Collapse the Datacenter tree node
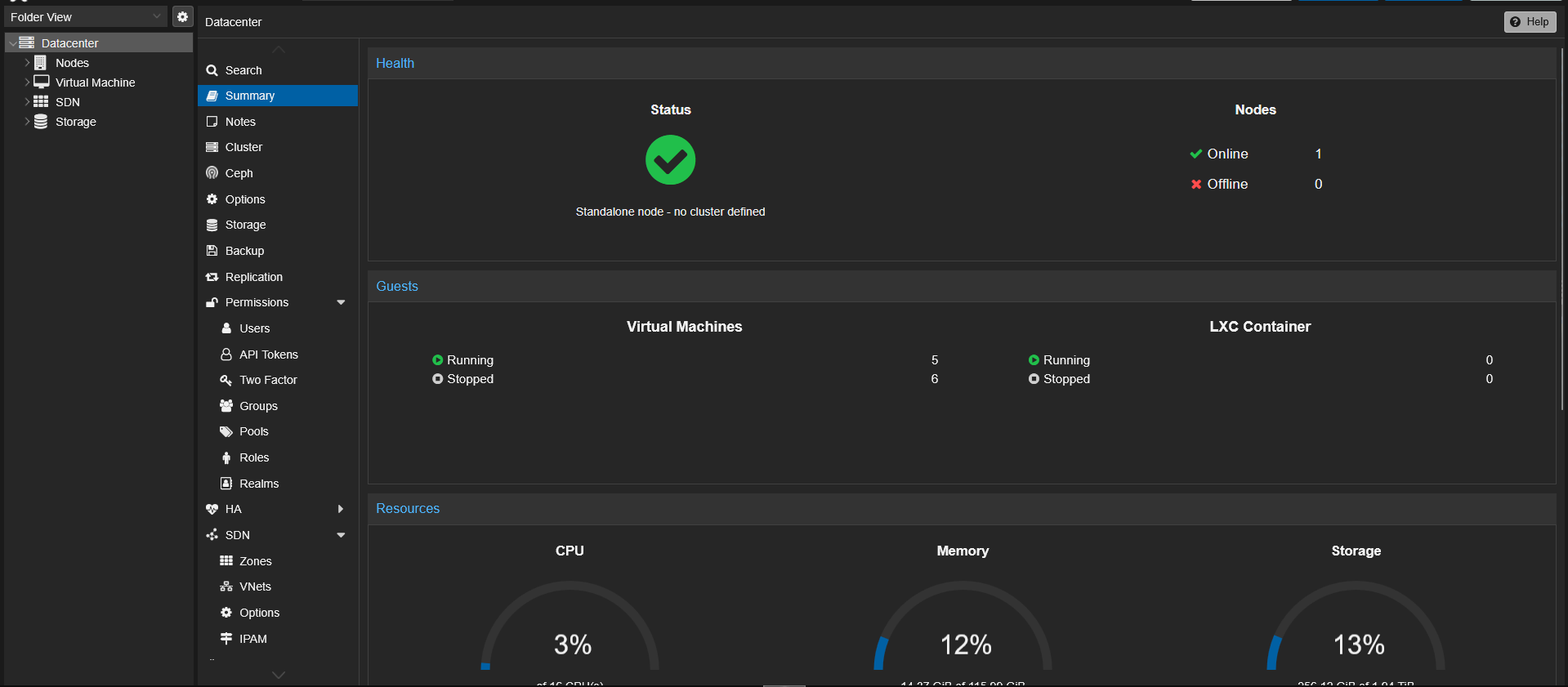The width and height of the screenshot is (1568, 687). tap(12, 43)
